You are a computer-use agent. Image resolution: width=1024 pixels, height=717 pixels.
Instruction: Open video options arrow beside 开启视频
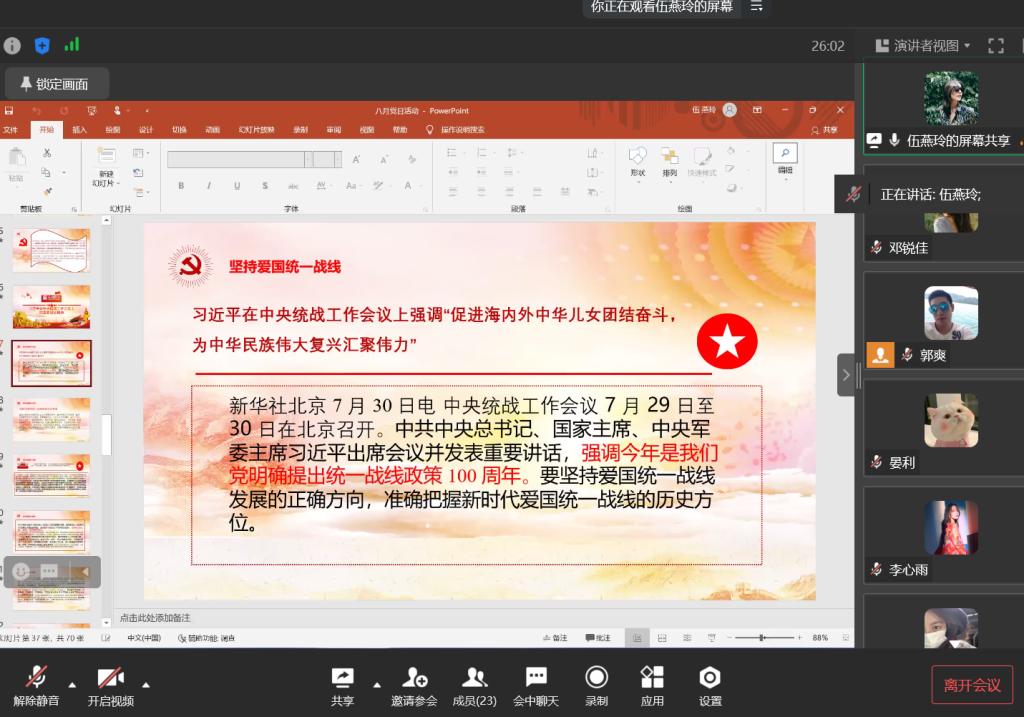[x=146, y=685]
